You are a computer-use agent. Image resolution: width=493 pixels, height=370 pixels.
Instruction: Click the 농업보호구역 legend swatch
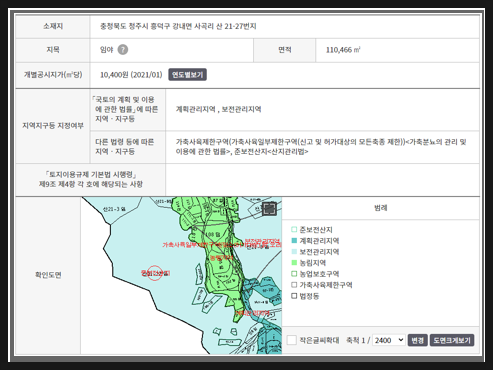point(294,274)
